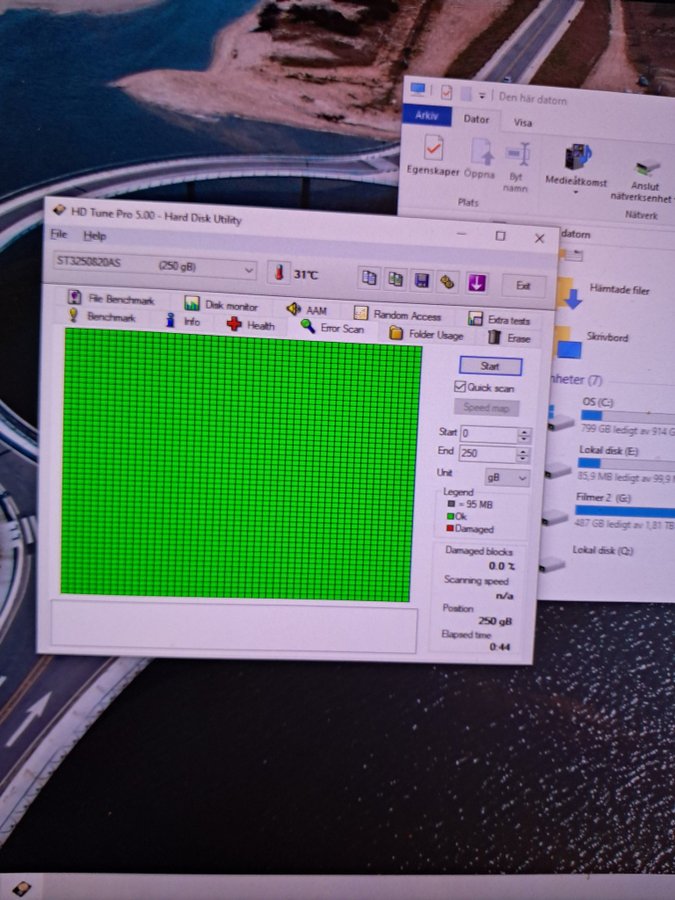The image size is (675, 900).
Task: Click the purple down-arrow icon
Action: click(x=476, y=283)
